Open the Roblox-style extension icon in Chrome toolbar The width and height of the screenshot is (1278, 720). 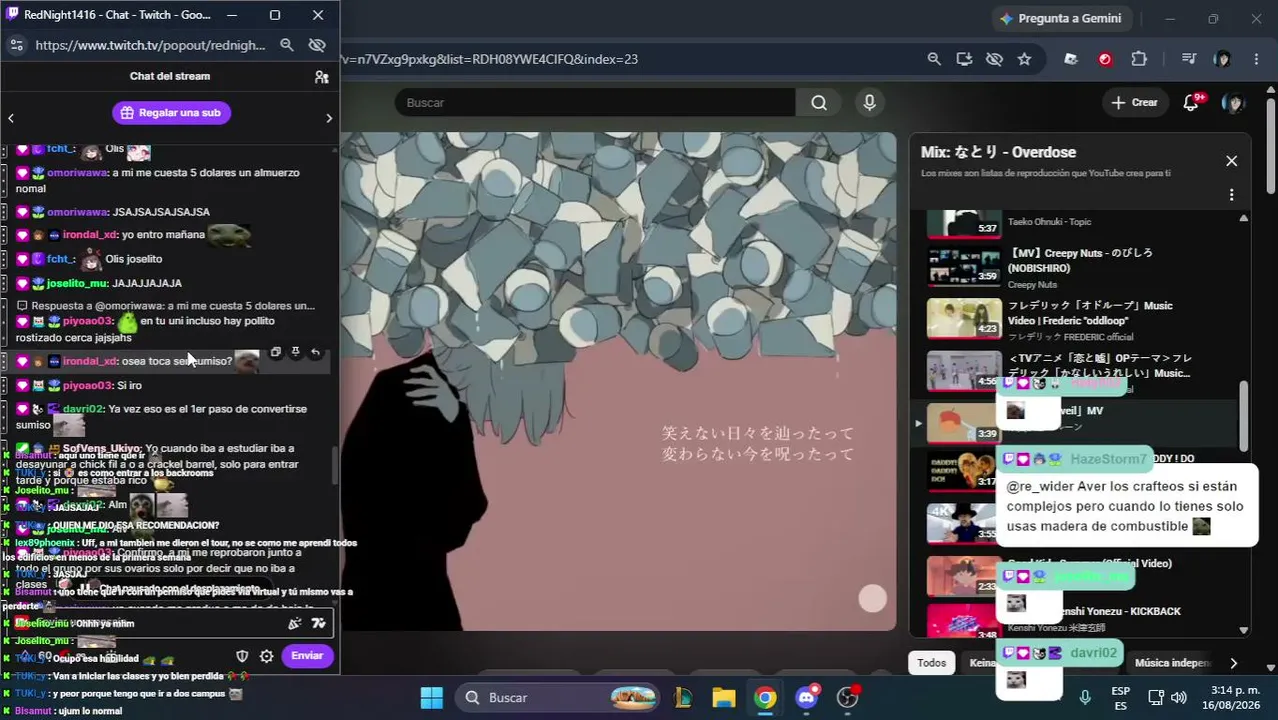tap(1071, 59)
